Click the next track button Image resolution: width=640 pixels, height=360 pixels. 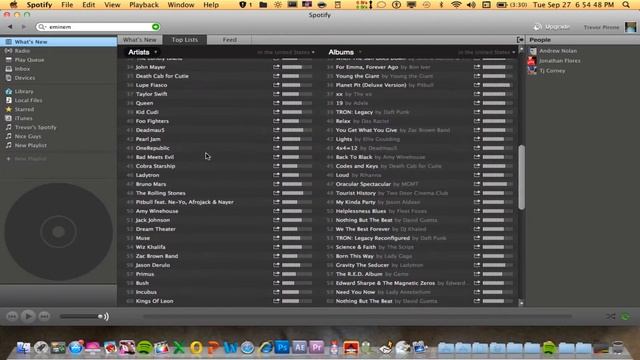(x=44, y=316)
